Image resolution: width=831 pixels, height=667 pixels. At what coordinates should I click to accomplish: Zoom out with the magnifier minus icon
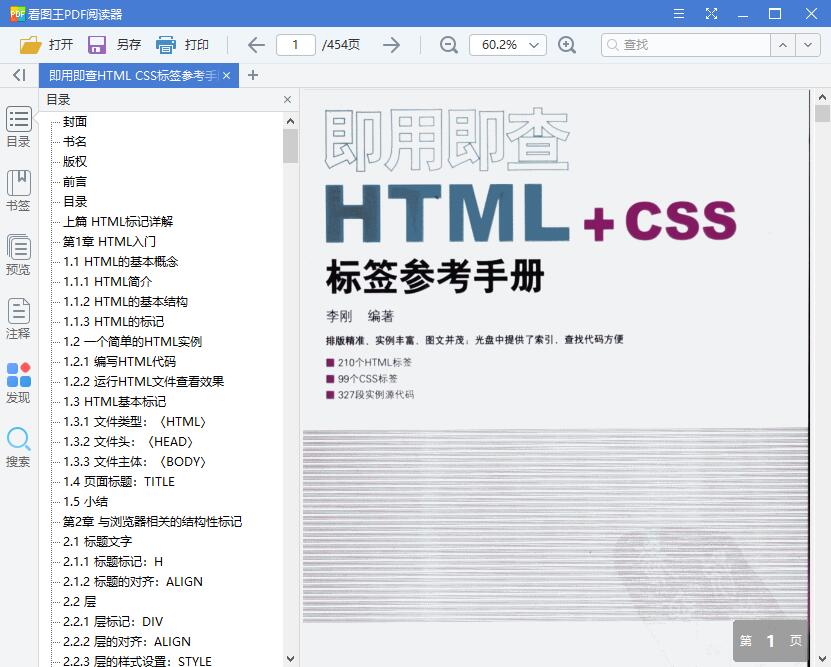[x=448, y=44]
